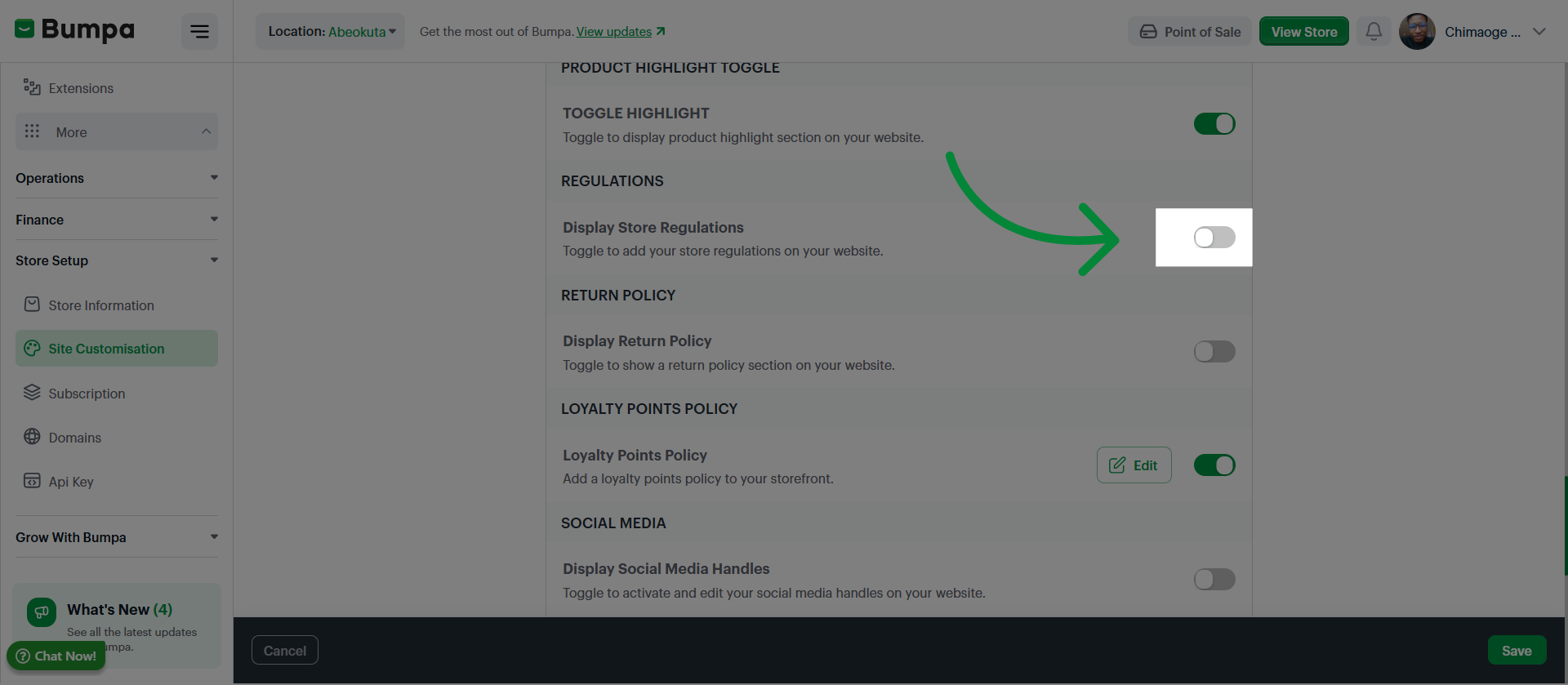Turn on Display Return Policy toggle
The width and height of the screenshot is (1568, 685).
(x=1214, y=352)
